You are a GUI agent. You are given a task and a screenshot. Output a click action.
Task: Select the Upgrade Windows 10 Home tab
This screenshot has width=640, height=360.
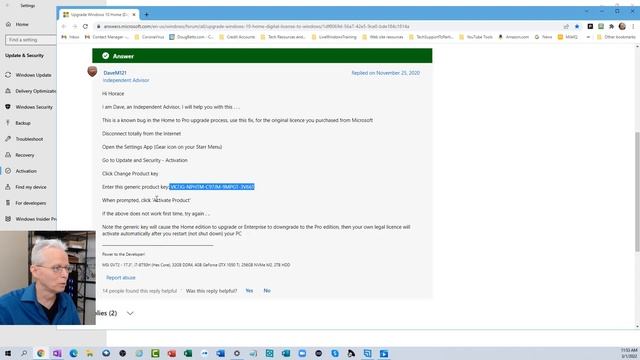99,15
